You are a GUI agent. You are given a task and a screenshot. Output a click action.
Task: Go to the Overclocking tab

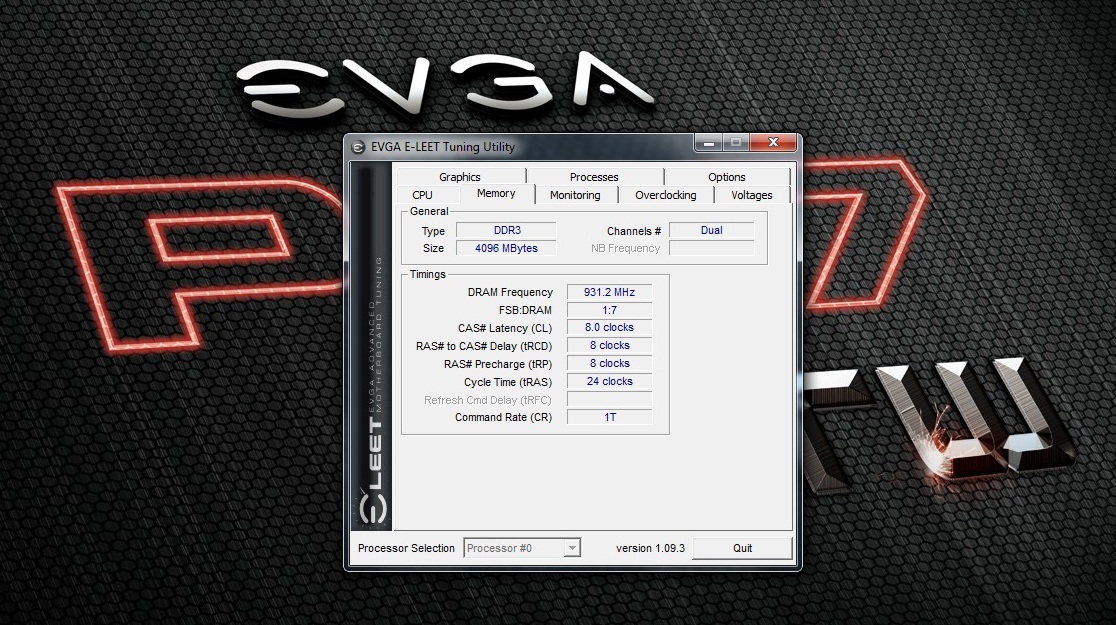[x=665, y=195]
